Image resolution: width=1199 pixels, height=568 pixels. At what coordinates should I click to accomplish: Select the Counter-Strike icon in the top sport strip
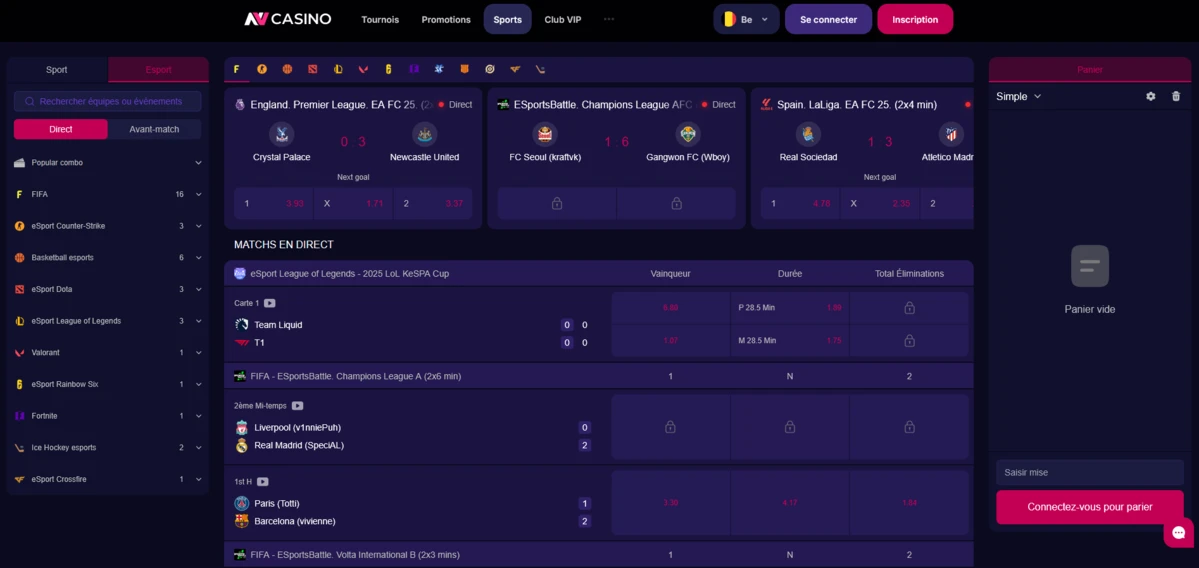[x=262, y=69]
